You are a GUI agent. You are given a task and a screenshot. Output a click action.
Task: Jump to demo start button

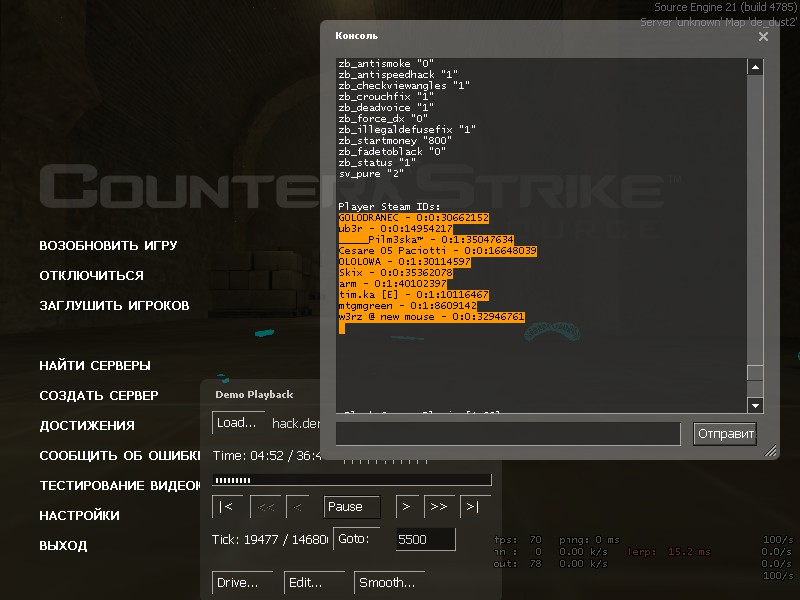[x=227, y=507]
